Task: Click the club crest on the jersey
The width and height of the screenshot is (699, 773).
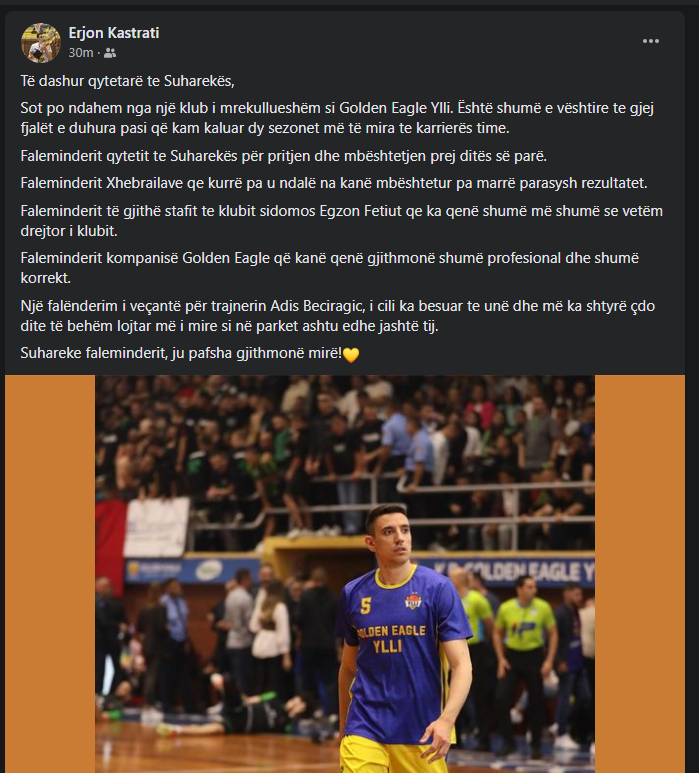Action: click(x=413, y=600)
